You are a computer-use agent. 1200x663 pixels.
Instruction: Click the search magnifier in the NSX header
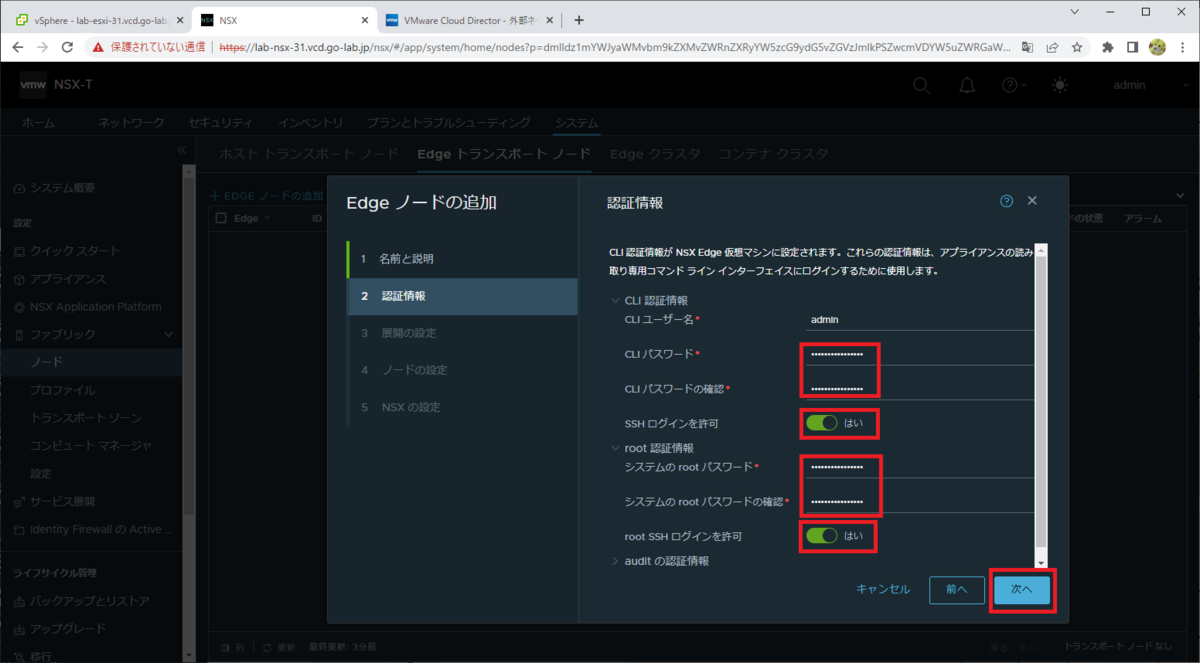pos(922,86)
